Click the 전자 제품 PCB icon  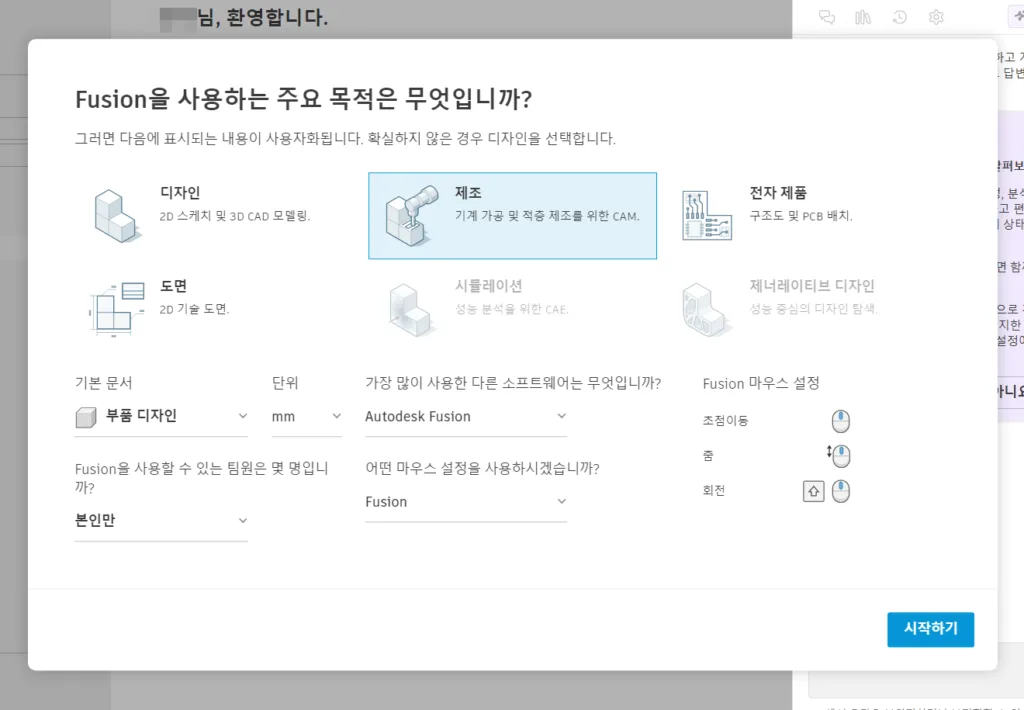pos(707,216)
